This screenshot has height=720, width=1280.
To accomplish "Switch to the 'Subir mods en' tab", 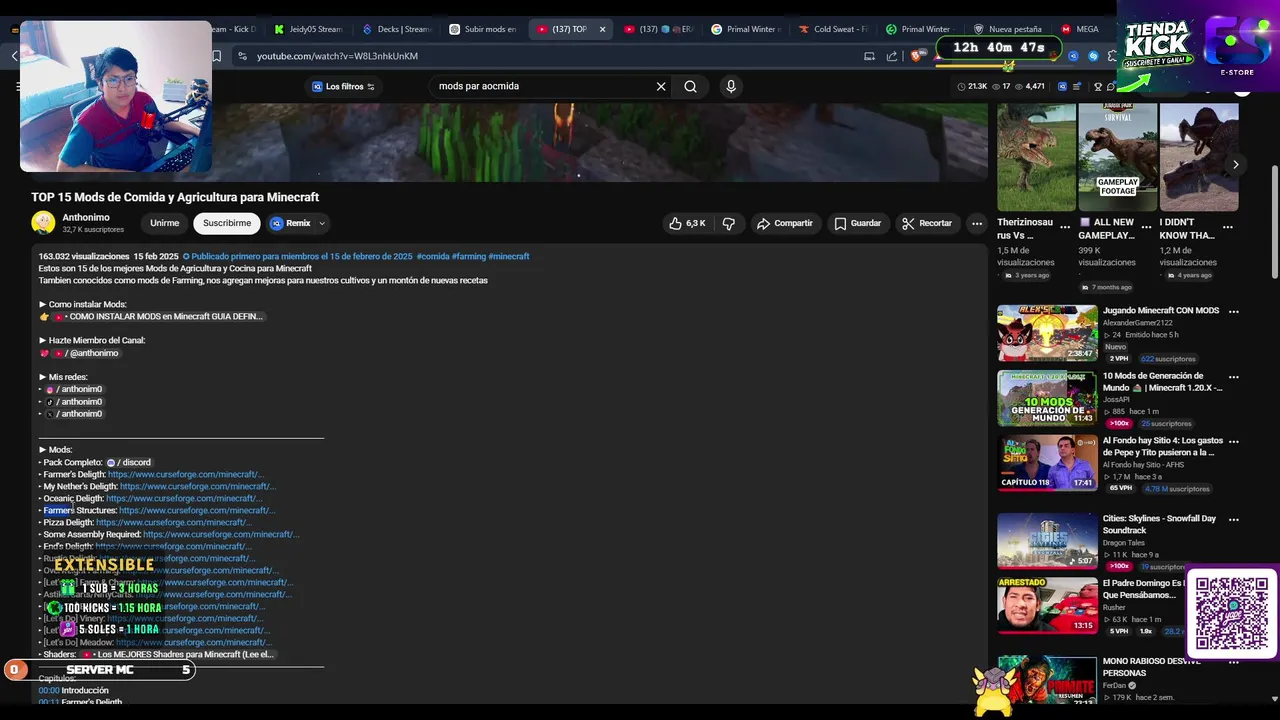I will (483, 29).
